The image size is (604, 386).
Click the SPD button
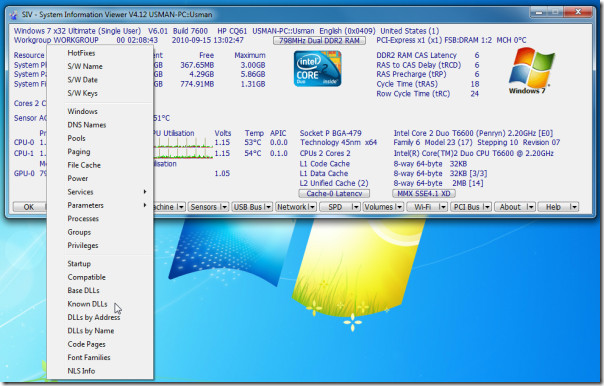pos(335,207)
